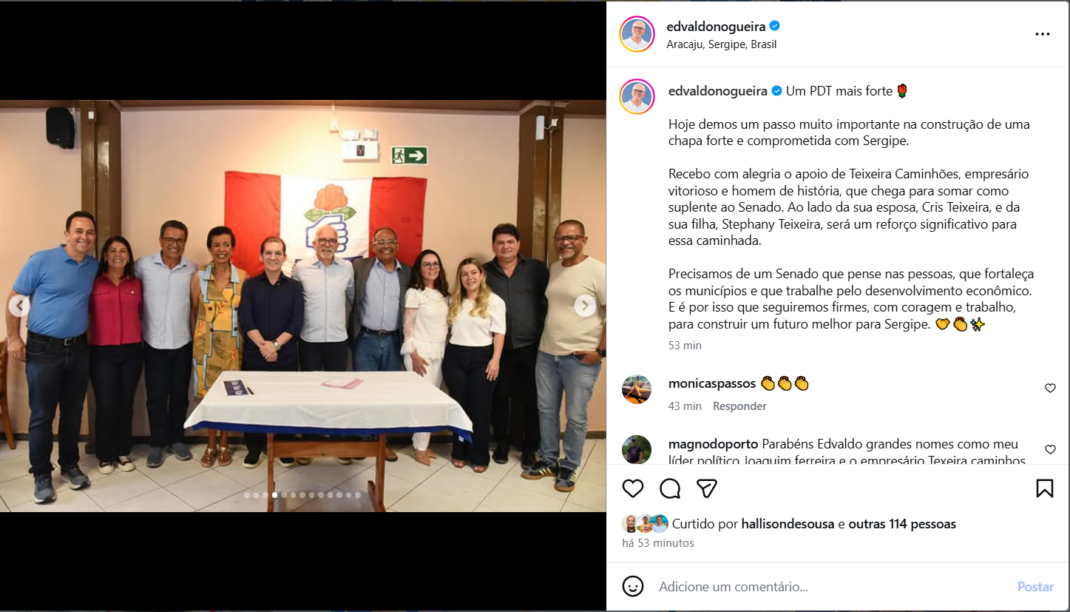This screenshot has width=1070, height=612.
Task: Open the three-dot more options menu
Action: pos(1042,34)
